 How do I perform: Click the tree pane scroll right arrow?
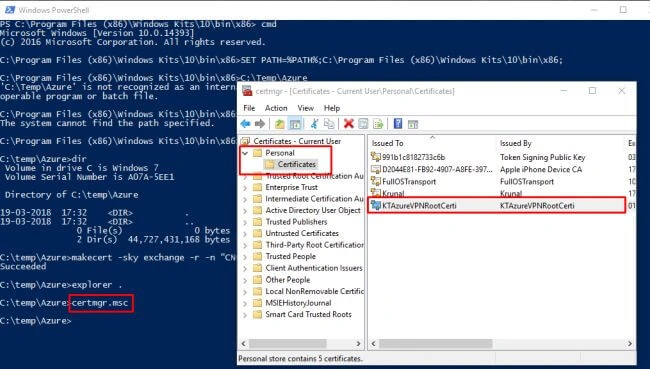pos(358,343)
